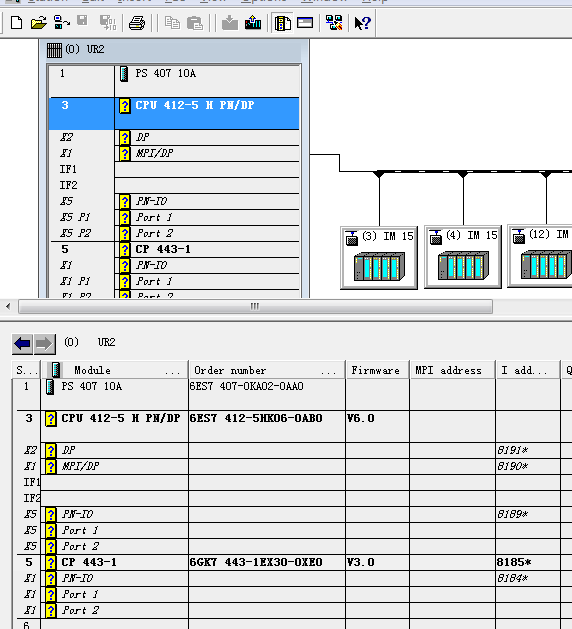The image size is (572, 629).
Task: Click the rack icon beside (0) UR2 title
Action: point(54,50)
